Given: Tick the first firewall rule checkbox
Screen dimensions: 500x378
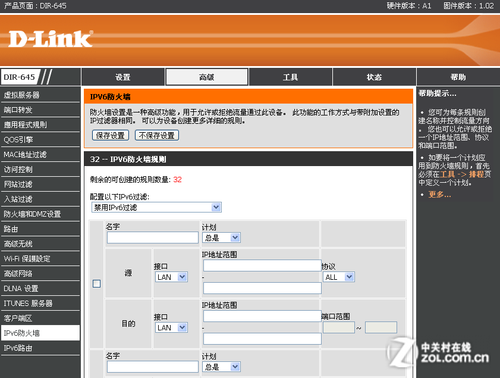Looking at the screenshot, I should 97,284.
